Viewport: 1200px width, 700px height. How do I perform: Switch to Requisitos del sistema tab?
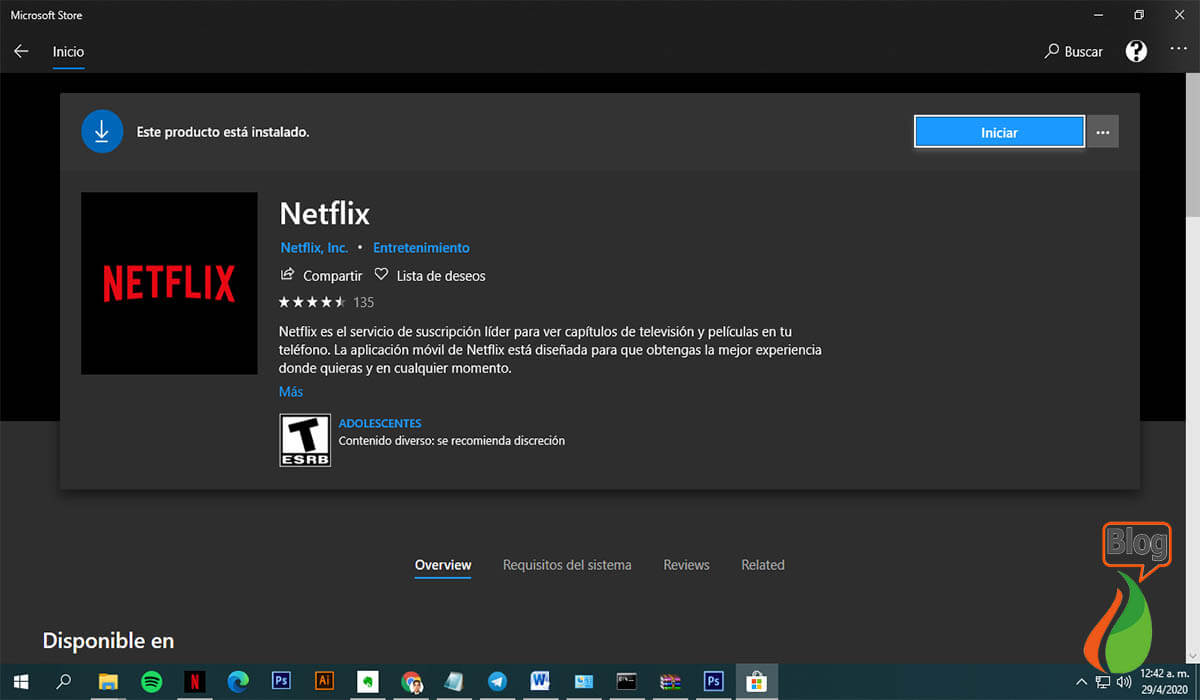(x=567, y=565)
